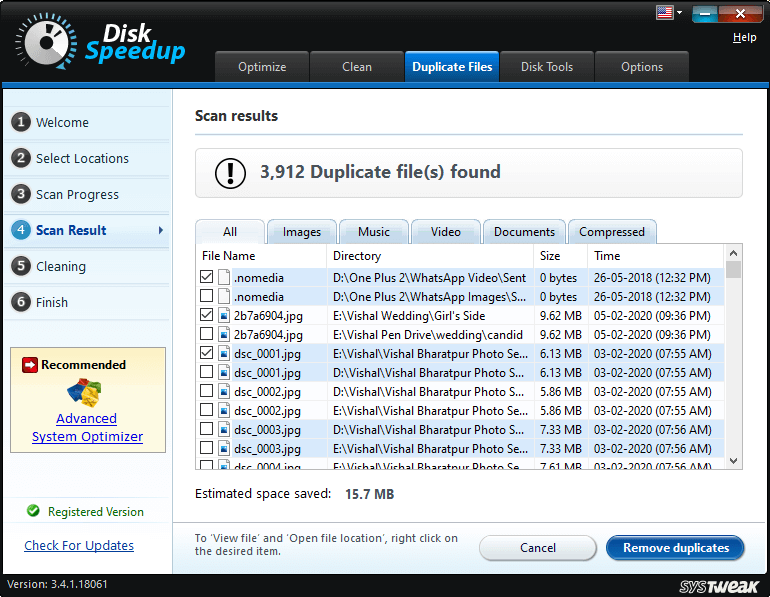Screen dimensions: 770x597
Task: Click step 5 number icon beside Cleaning
Action: [x=21, y=266]
